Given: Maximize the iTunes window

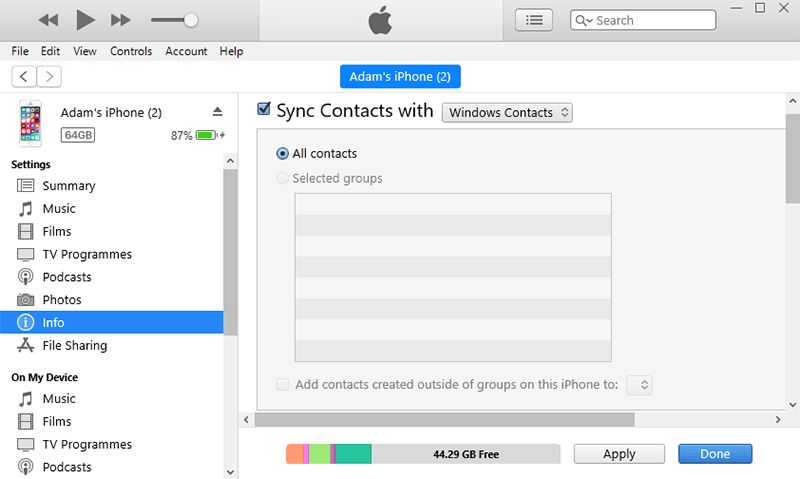Looking at the screenshot, I should tap(760, 8).
